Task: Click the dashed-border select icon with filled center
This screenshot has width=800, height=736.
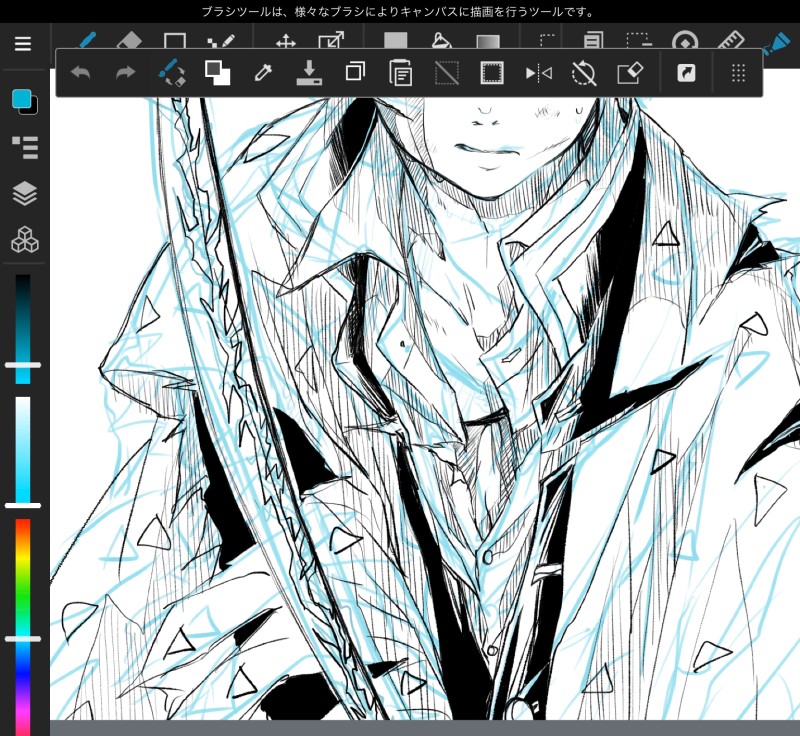Action: pyautogui.click(x=491, y=73)
